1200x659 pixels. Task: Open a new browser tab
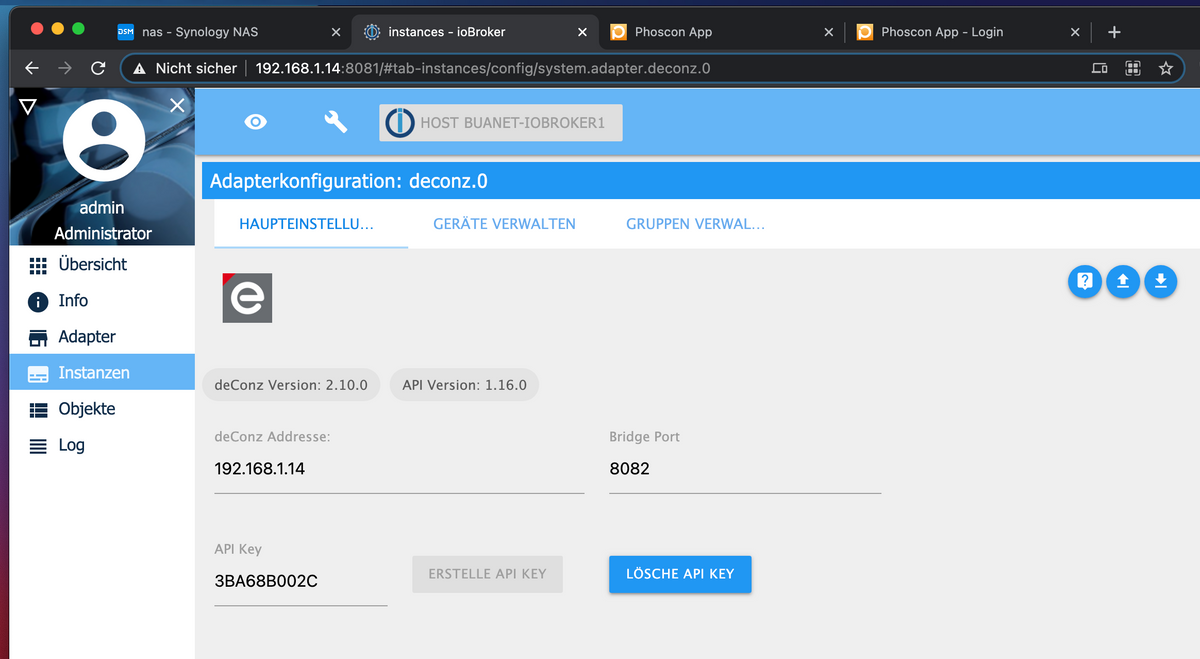(1115, 32)
